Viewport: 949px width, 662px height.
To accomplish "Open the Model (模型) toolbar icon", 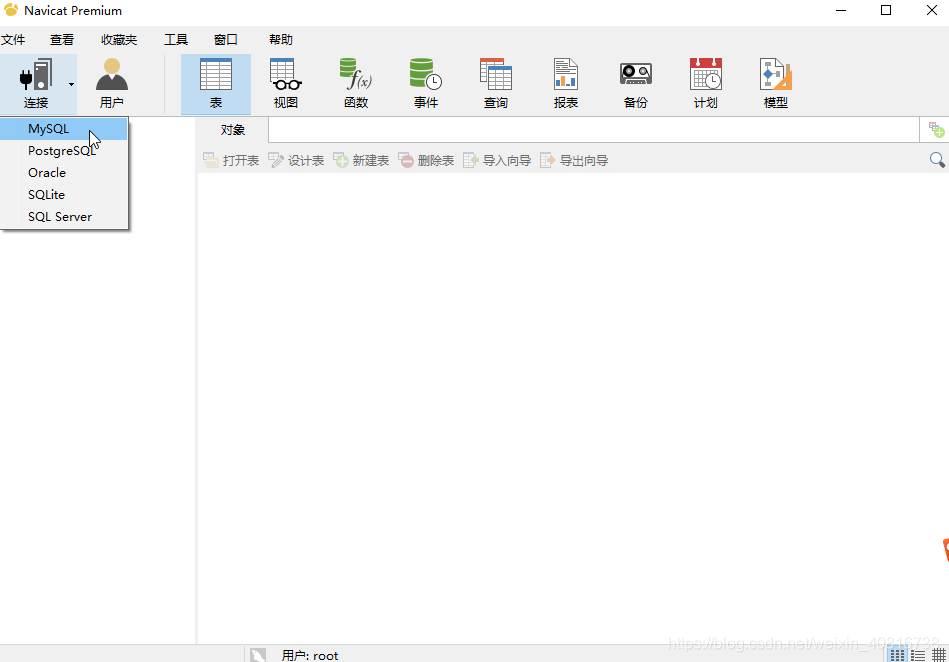I will [775, 84].
